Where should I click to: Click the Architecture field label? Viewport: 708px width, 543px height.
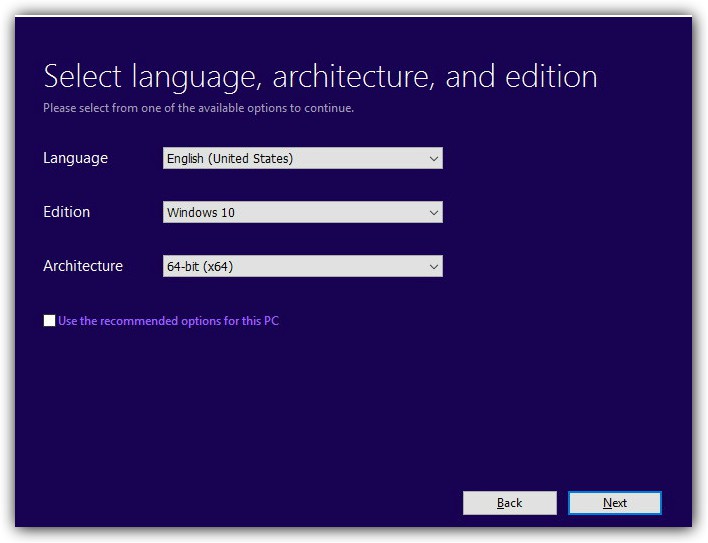click(x=83, y=266)
